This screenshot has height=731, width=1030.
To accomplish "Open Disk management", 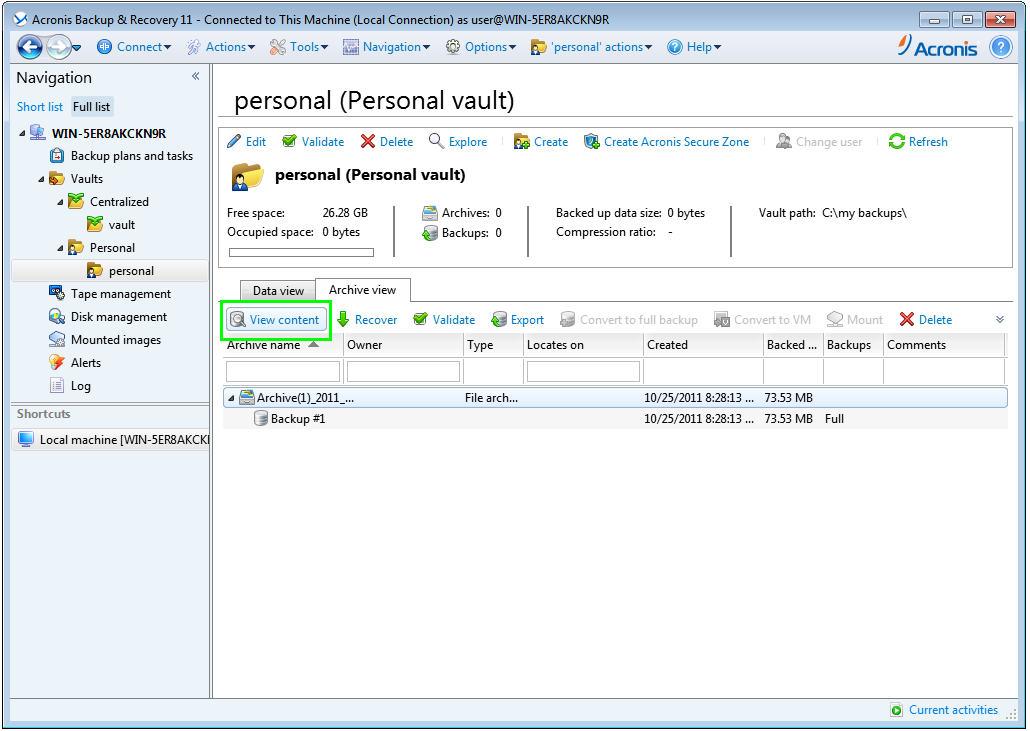I will click(108, 317).
